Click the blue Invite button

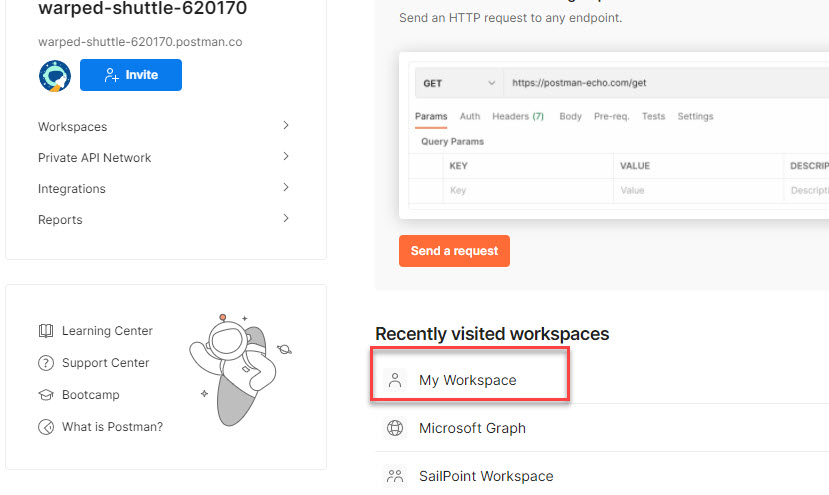pos(131,75)
